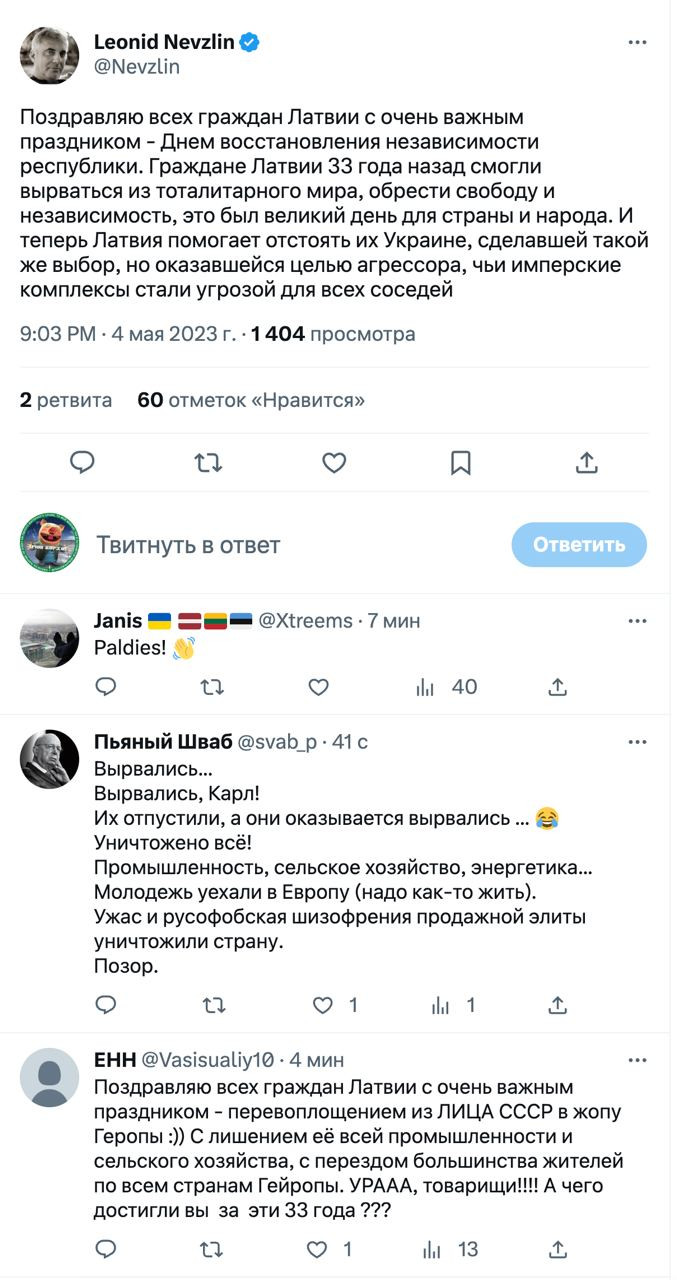Viewport: 677px width, 1280px height.
Task: View analytics for Janis's reply
Action: coord(446,687)
